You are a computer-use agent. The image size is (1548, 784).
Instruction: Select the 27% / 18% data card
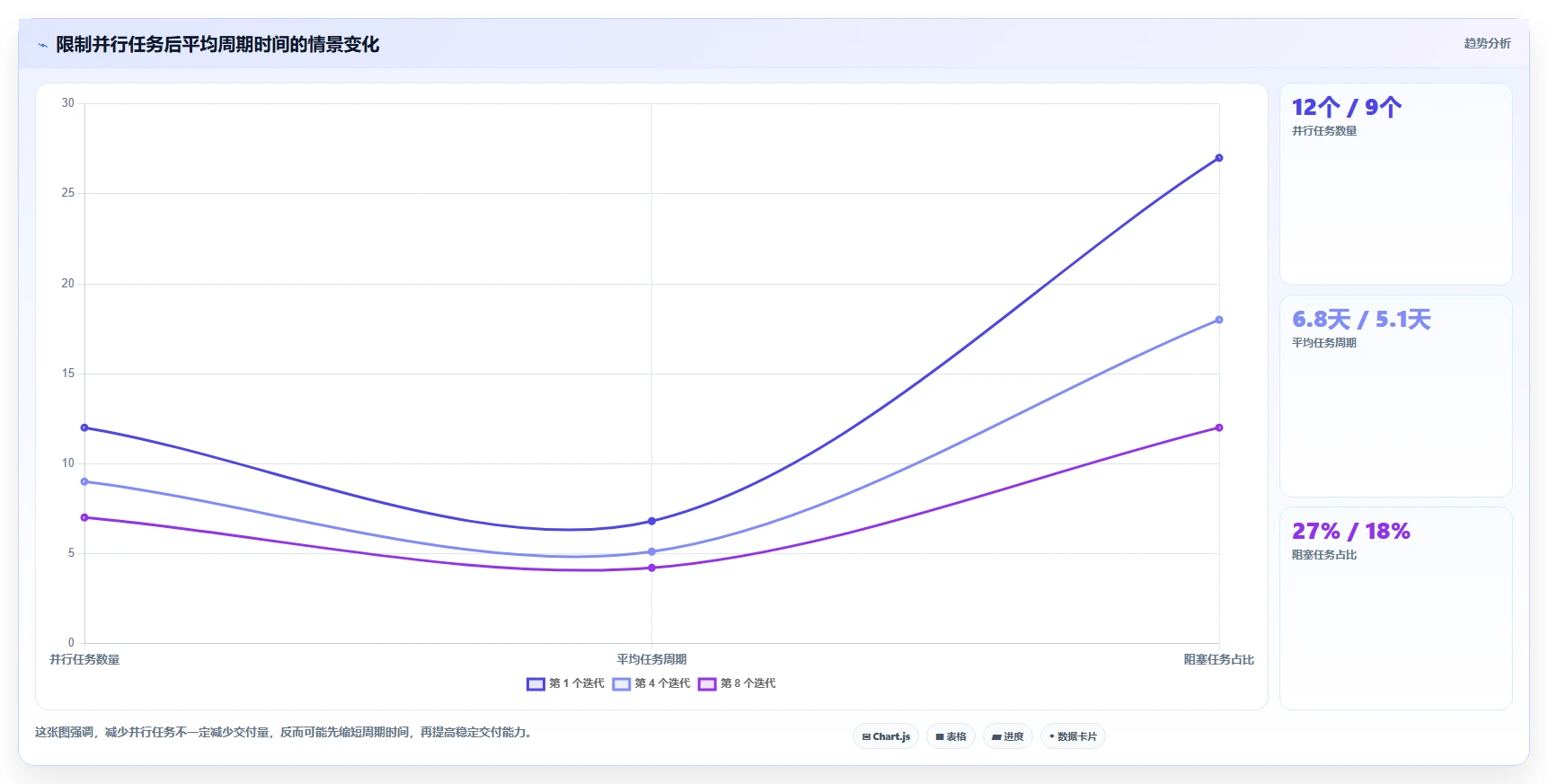(x=1395, y=608)
